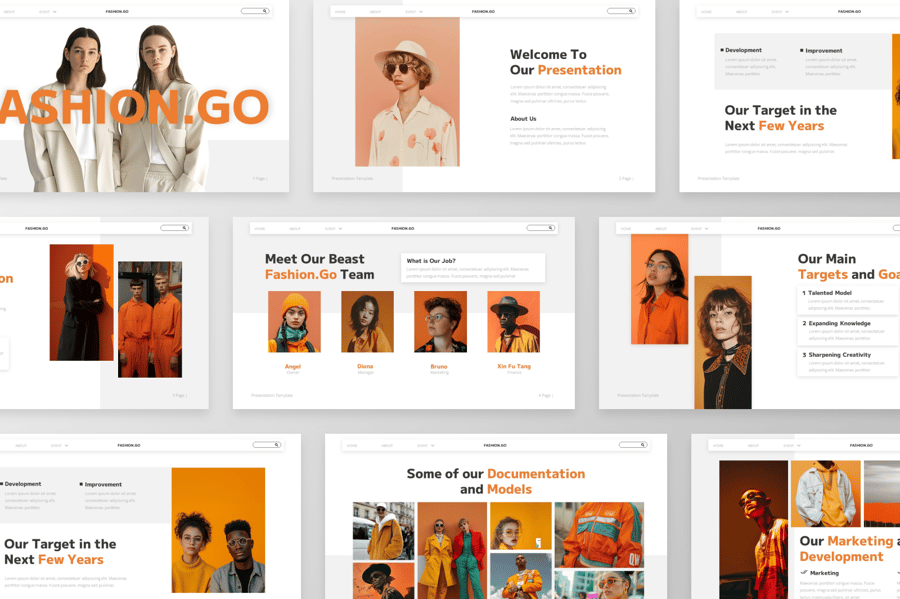
Task: Click search magnifier on Meet Our Team slide
Action: point(551,228)
